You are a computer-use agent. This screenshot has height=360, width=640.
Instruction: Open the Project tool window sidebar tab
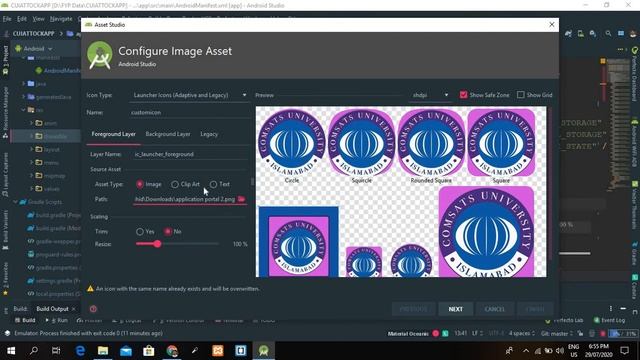pyautogui.click(x=5, y=60)
